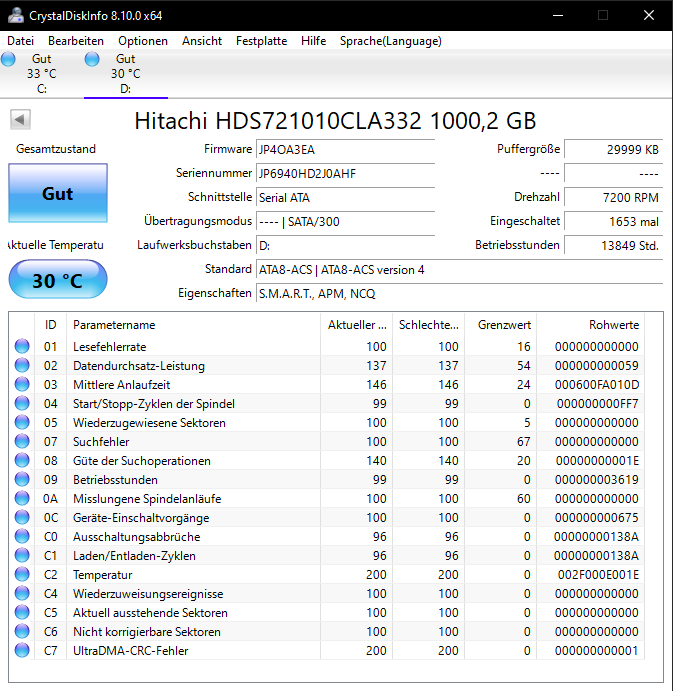Screen dimensions: 673x691
Task: Open the Bearbeiten menu
Action: (x=76, y=41)
